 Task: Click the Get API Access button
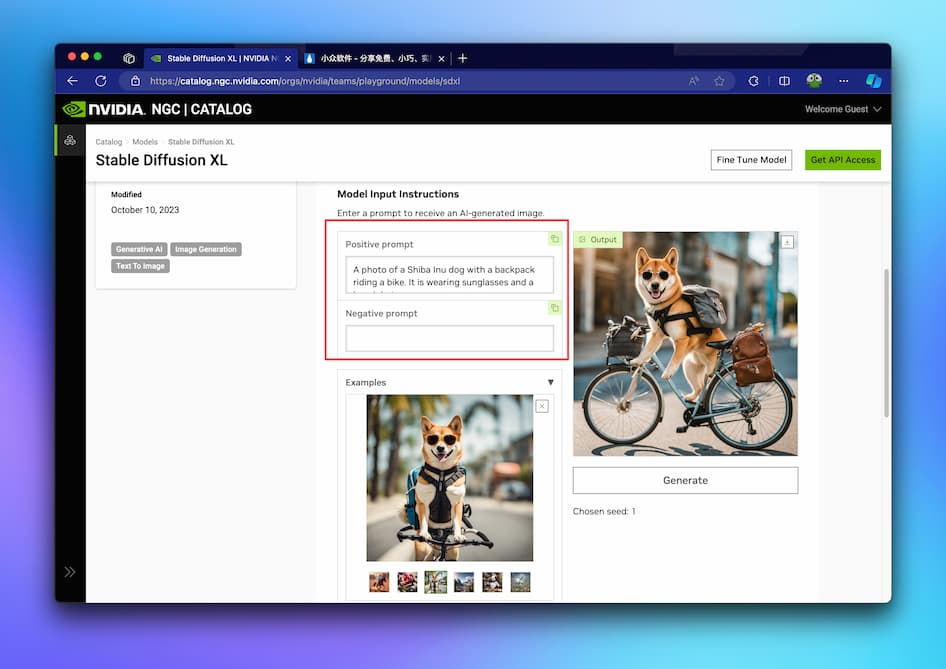[842, 160]
